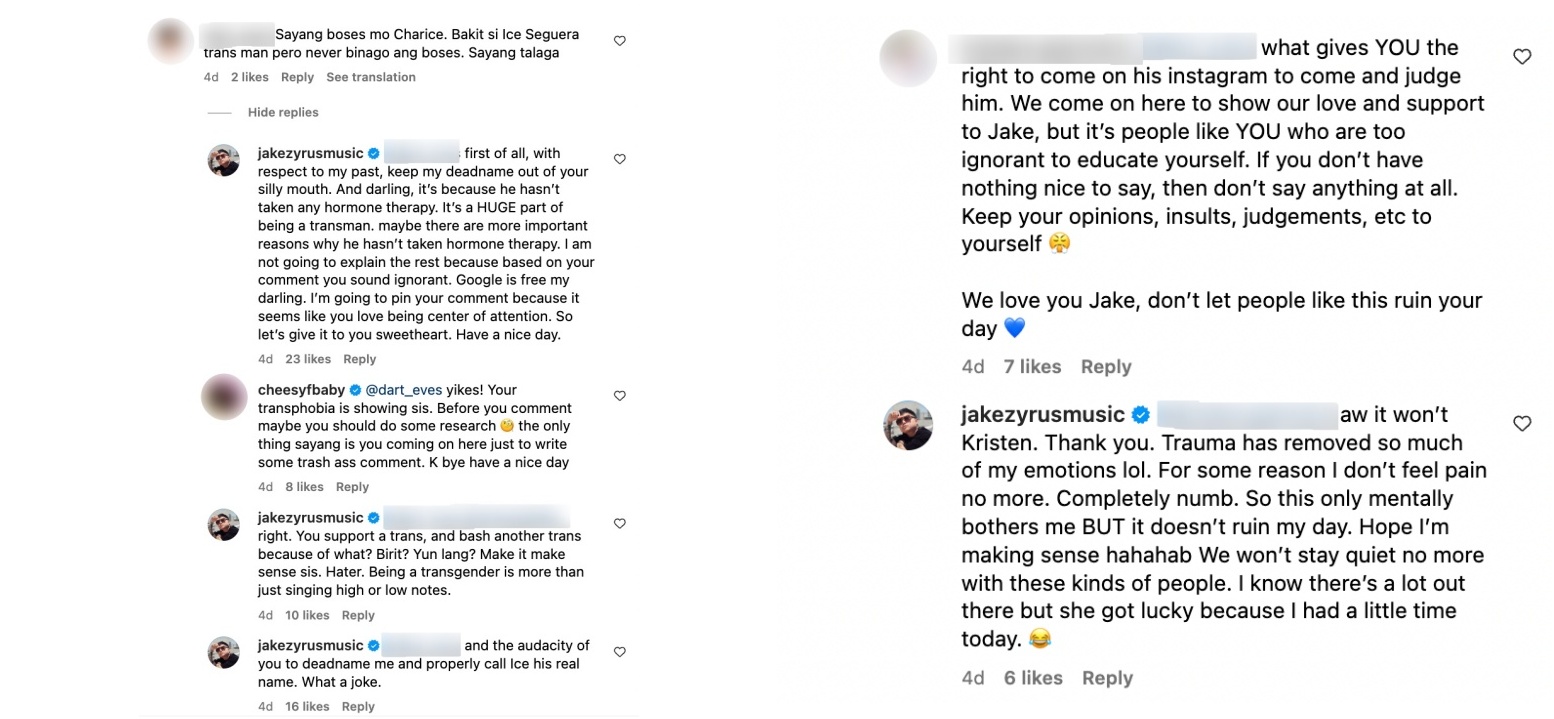The image size is (1554, 719).
Task: Reply to the comment with 7 likes
Action: tap(1106, 367)
